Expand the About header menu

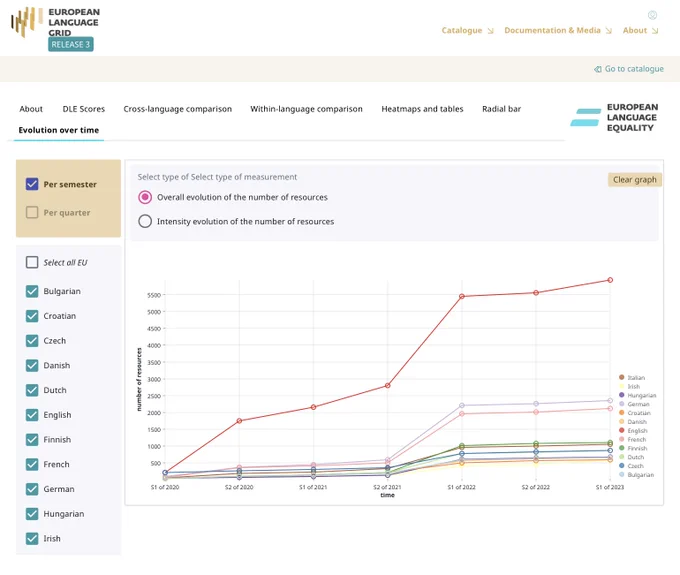[641, 30]
